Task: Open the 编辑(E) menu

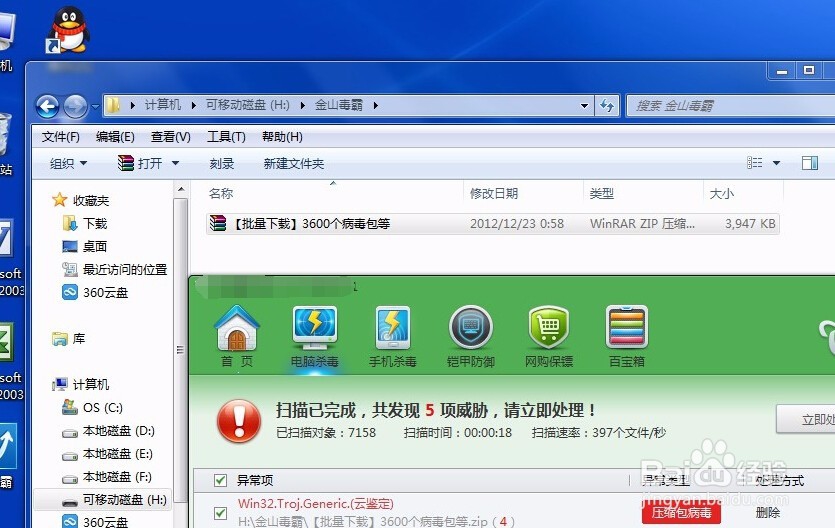Action: pos(115,137)
